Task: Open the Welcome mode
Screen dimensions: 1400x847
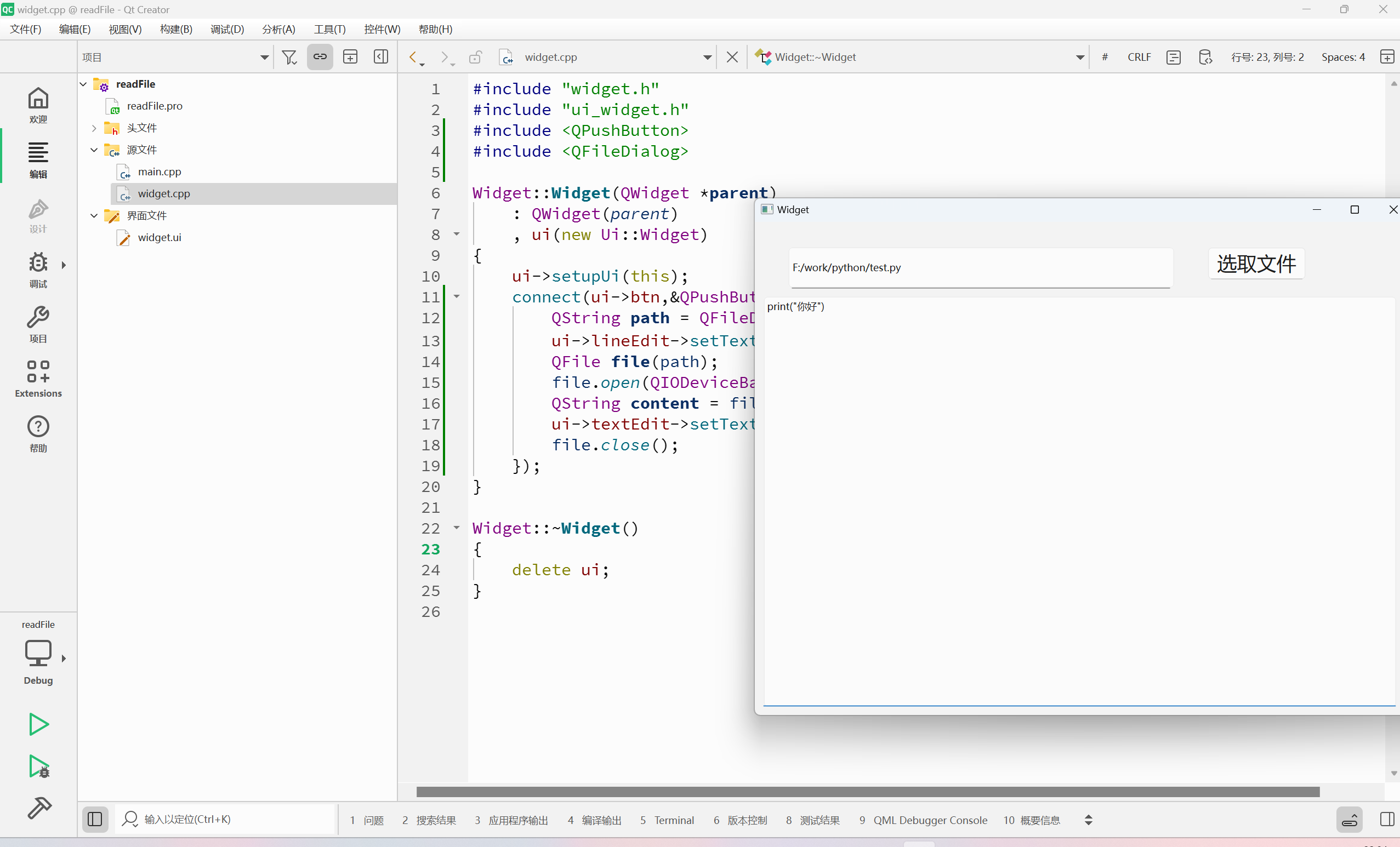Action: click(x=38, y=105)
